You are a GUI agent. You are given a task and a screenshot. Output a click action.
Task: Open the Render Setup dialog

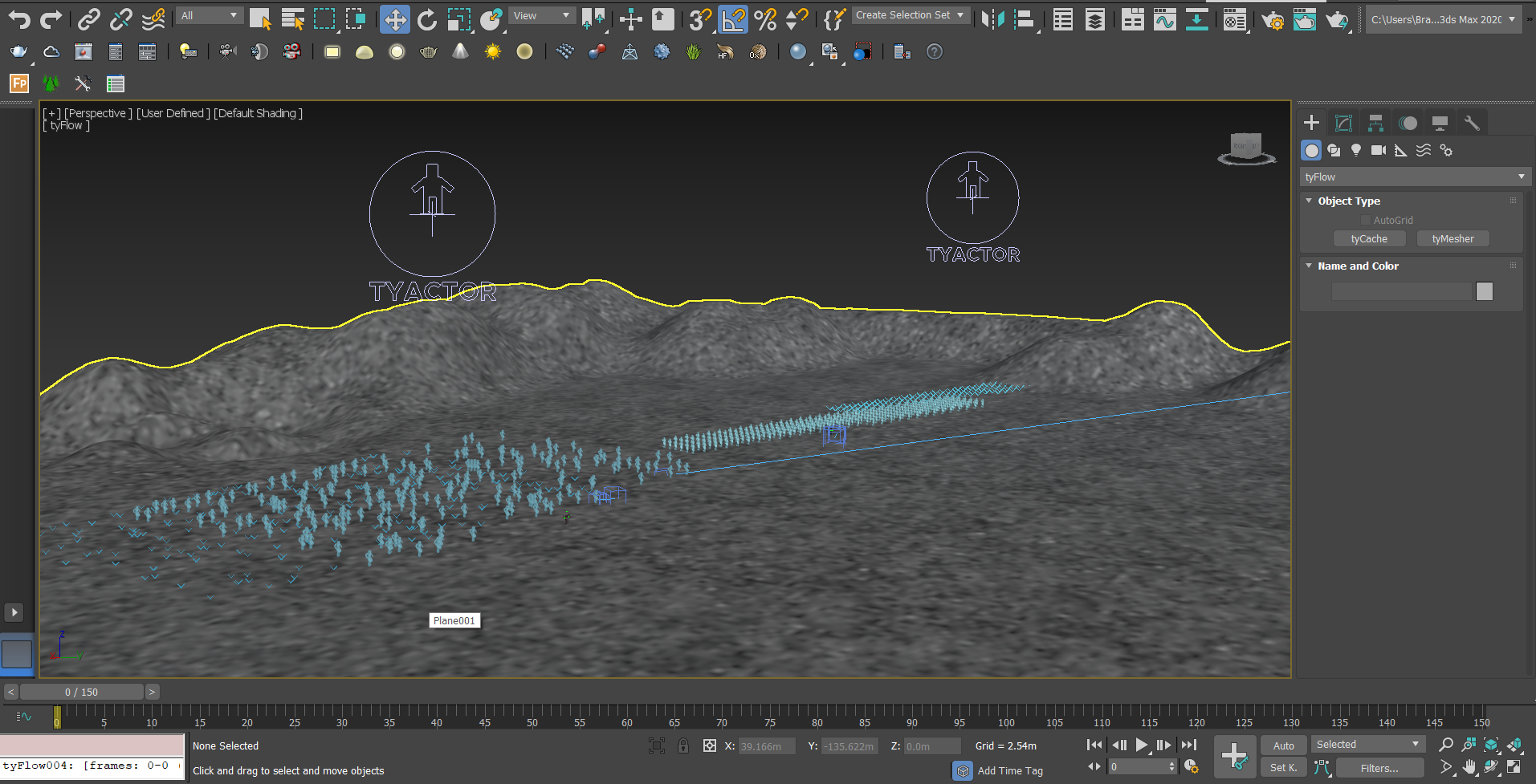pos(1272,19)
